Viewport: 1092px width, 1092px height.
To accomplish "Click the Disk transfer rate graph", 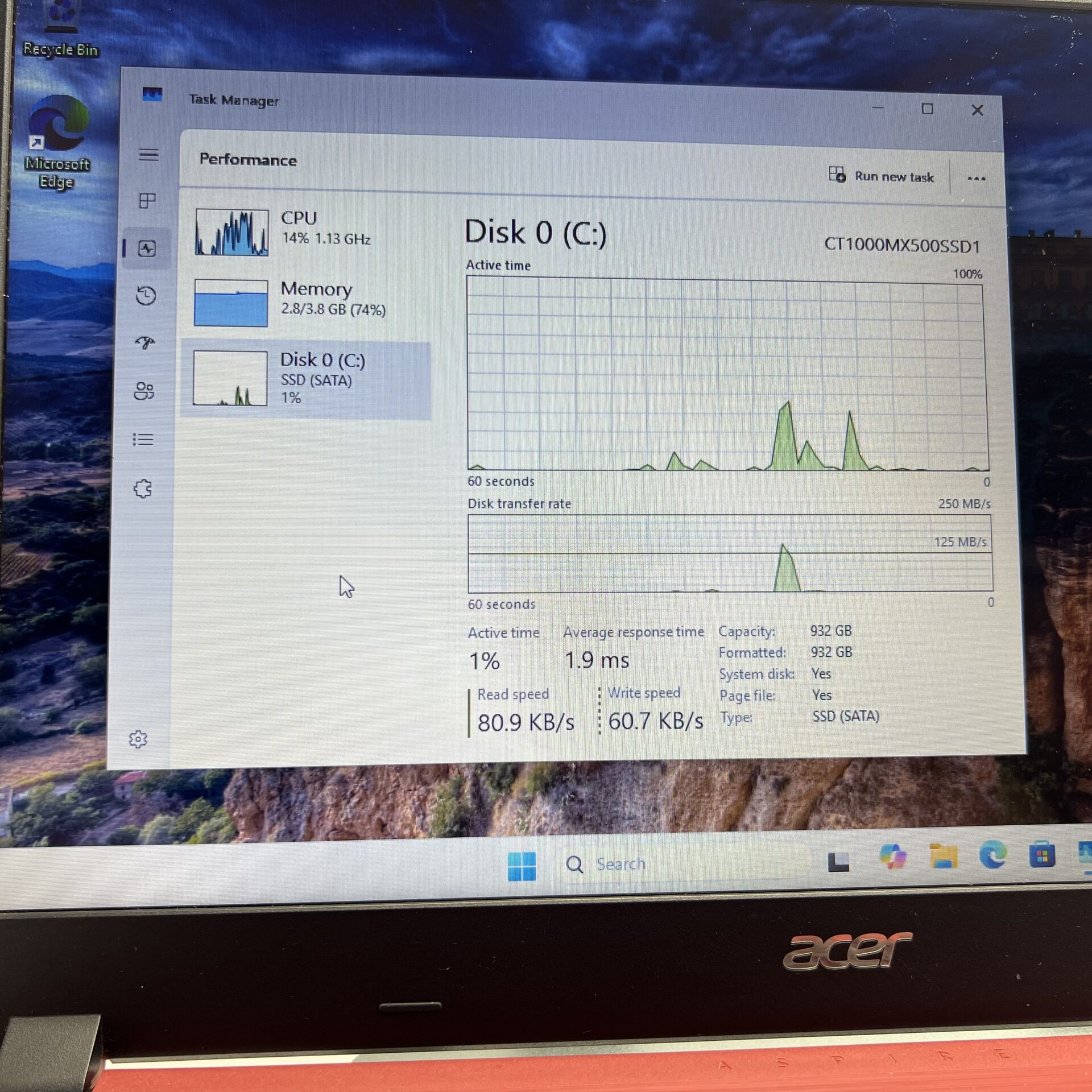I will click(728, 555).
